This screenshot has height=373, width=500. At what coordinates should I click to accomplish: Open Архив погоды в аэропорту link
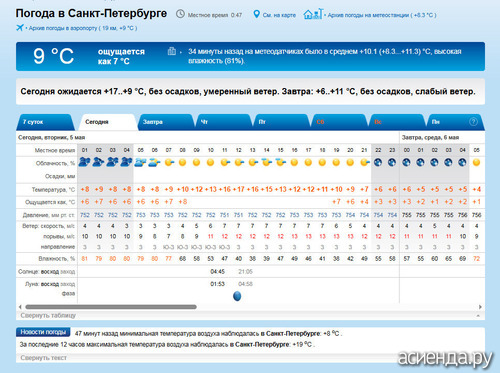83,28
